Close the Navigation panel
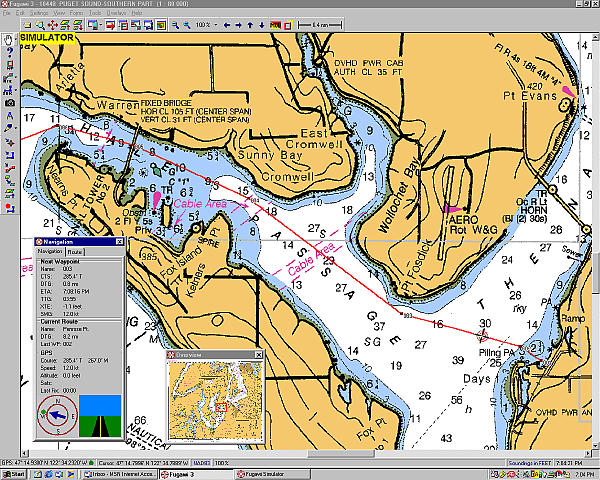 (x=119, y=242)
